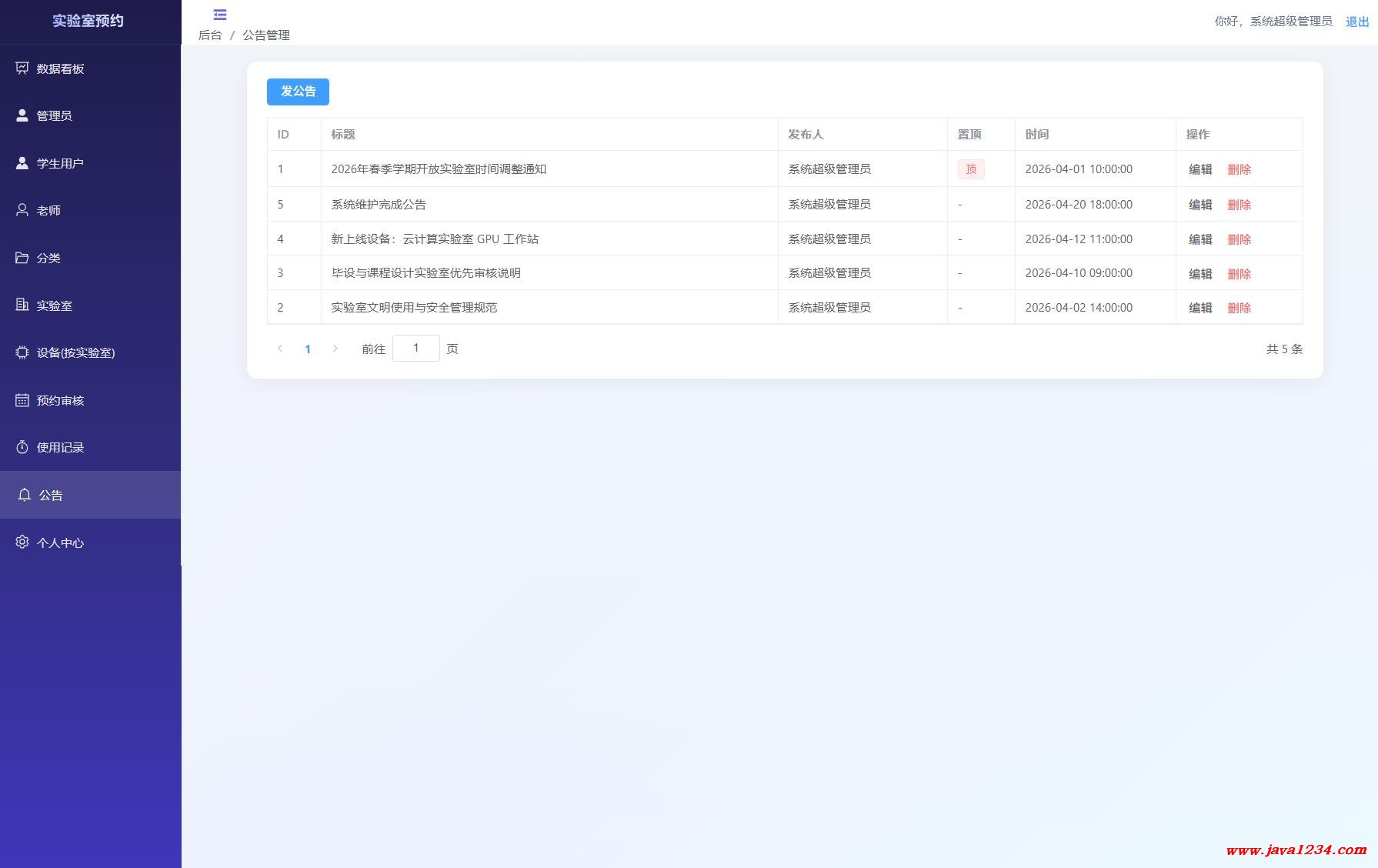Edit the 系统维护完成公告 announcement
The image size is (1378, 868).
click(1199, 205)
